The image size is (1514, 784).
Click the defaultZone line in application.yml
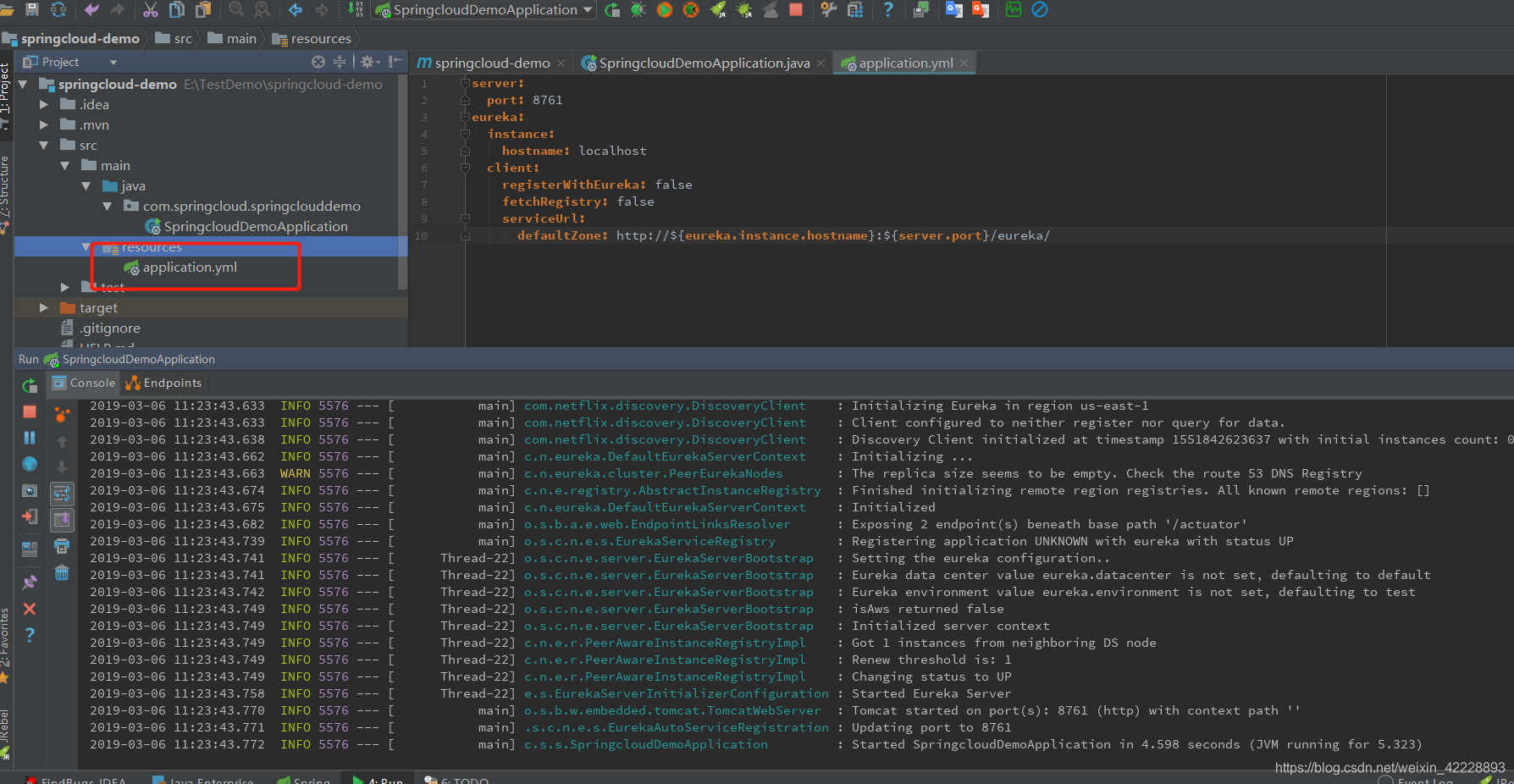coord(783,235)
